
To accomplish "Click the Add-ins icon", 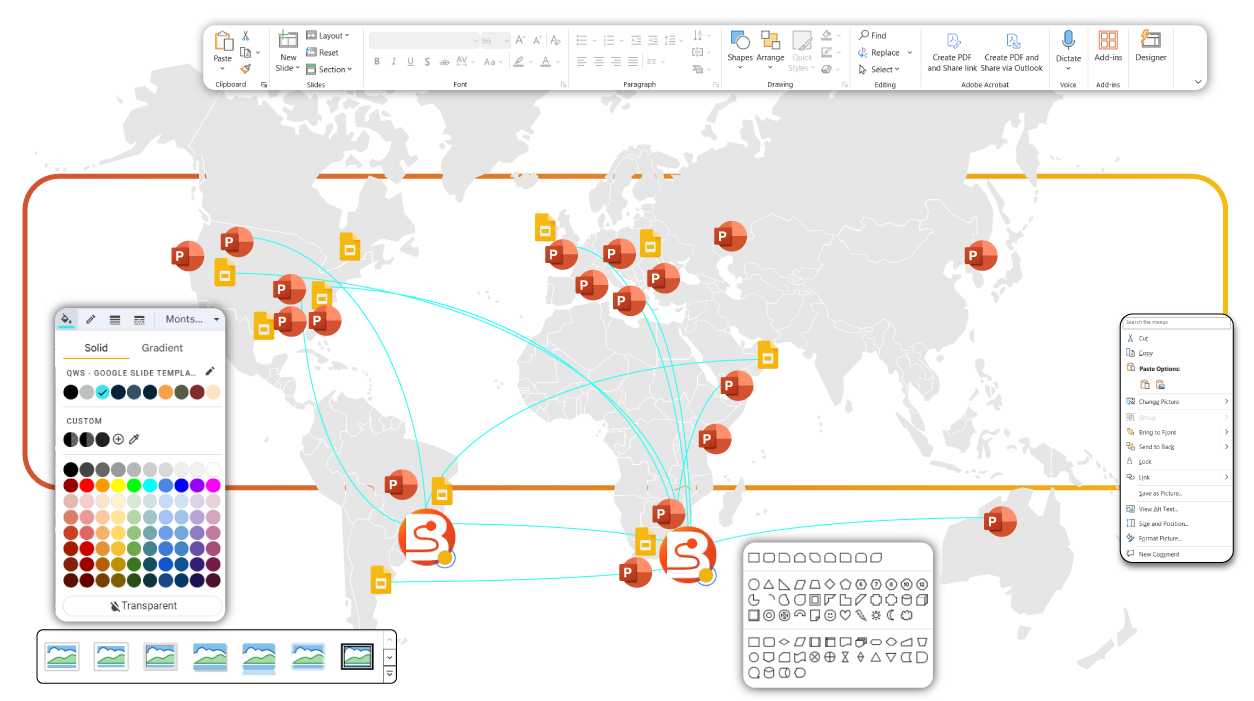I will 1108,42.
